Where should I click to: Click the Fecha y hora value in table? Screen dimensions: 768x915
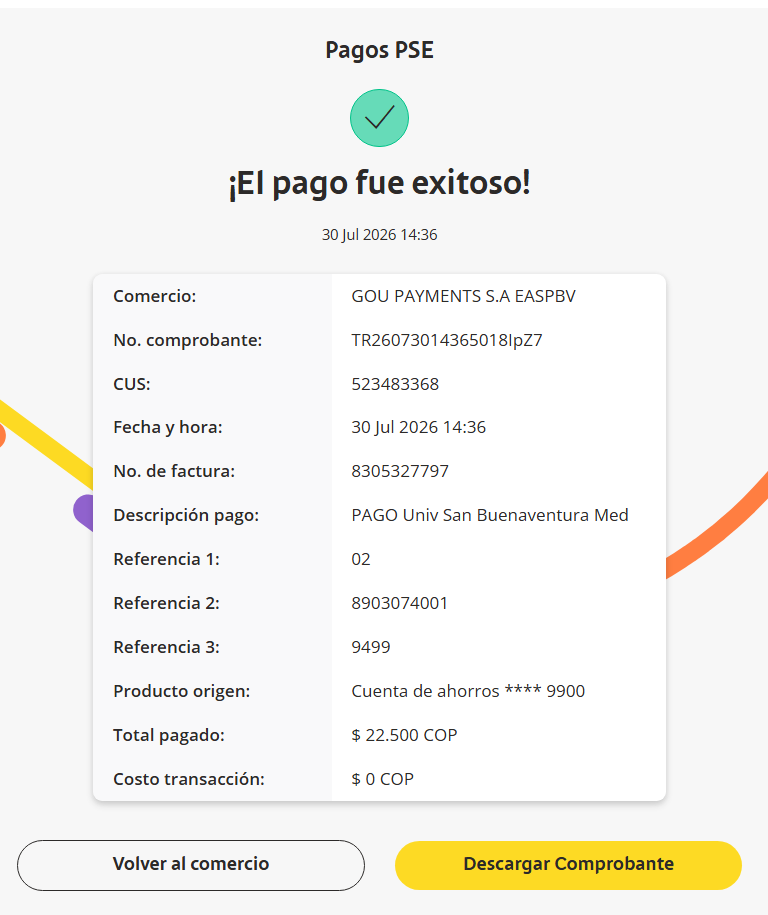point(418,427)
